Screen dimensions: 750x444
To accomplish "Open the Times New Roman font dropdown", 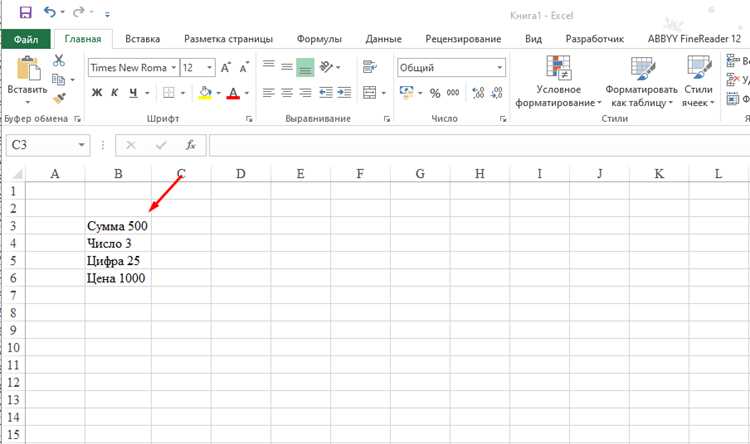I will pyautogui.click(x=174, y=68).
